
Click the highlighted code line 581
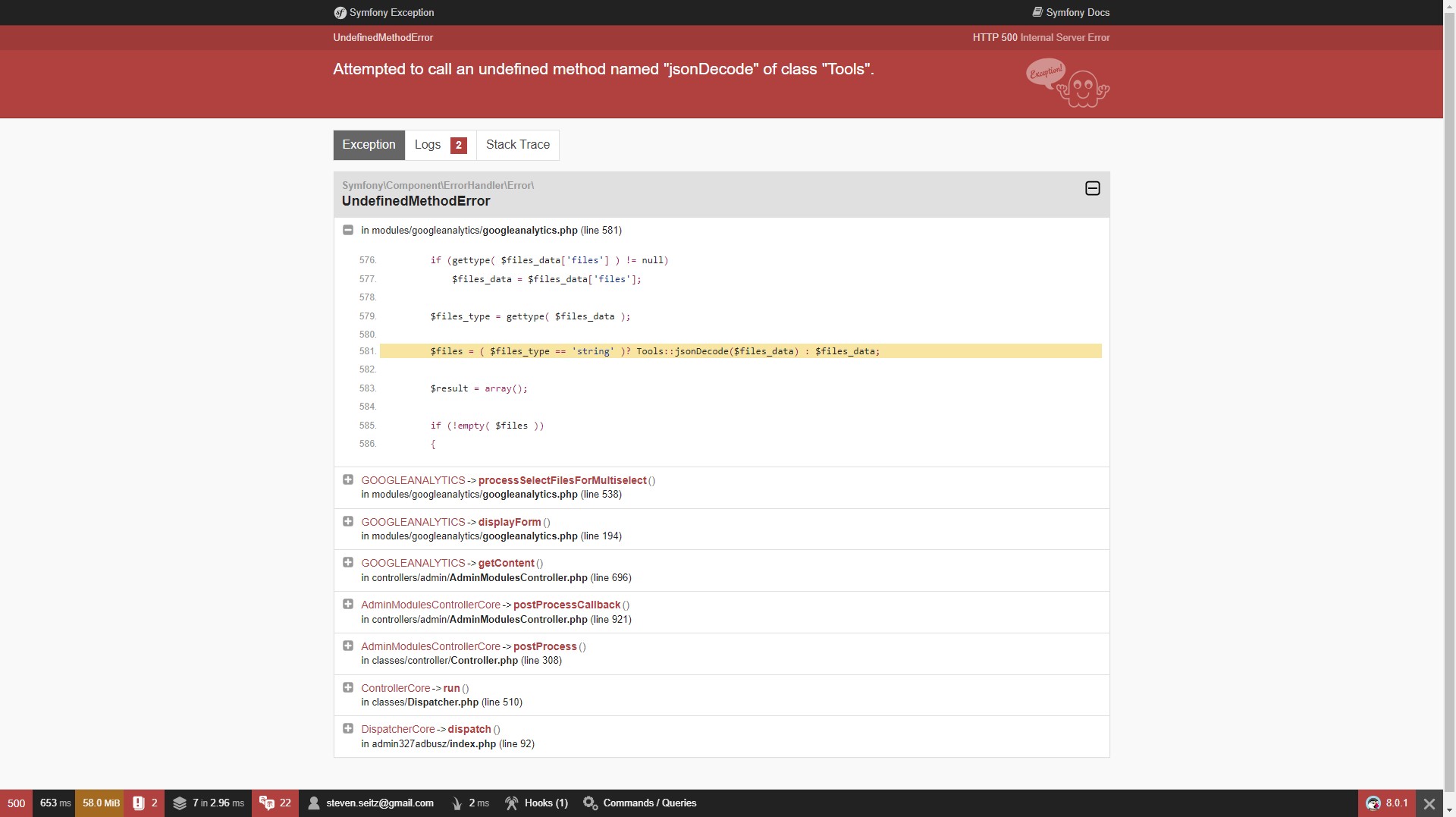(x=741, y=351)
